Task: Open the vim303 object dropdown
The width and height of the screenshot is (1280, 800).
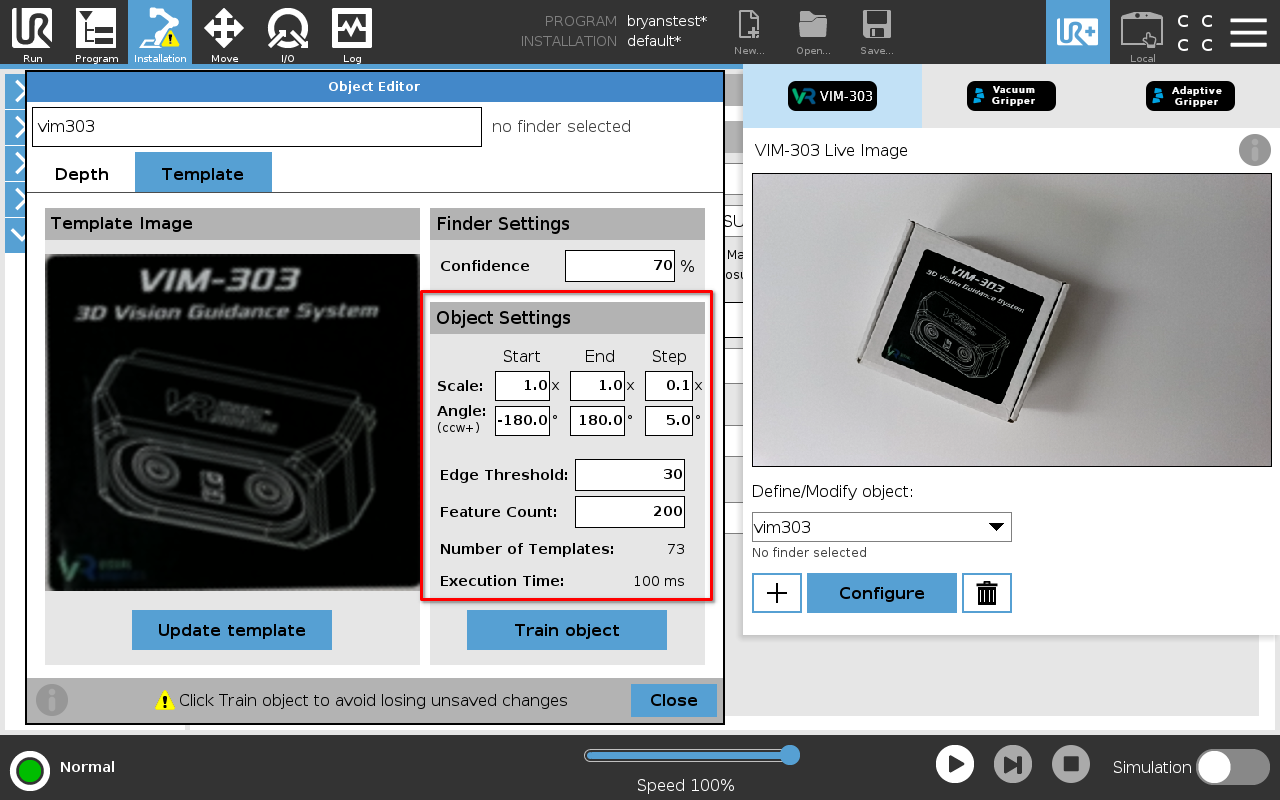Action: (882, 527)
